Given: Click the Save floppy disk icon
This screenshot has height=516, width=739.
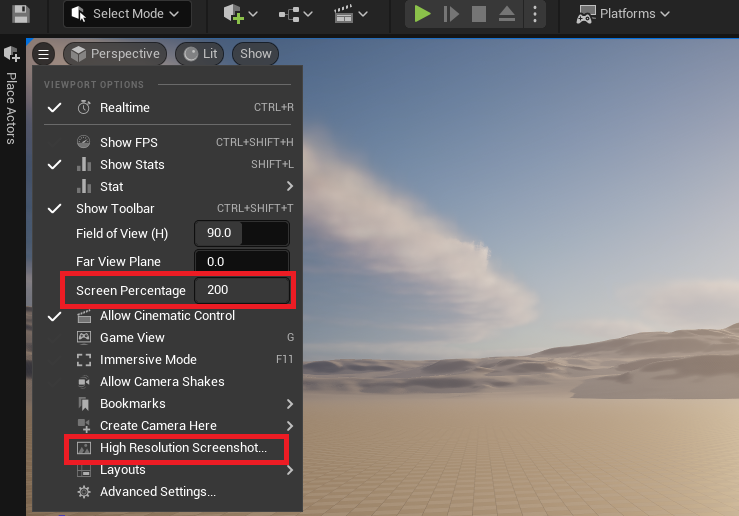Looking at the screenshot, I should pos(21,14).
